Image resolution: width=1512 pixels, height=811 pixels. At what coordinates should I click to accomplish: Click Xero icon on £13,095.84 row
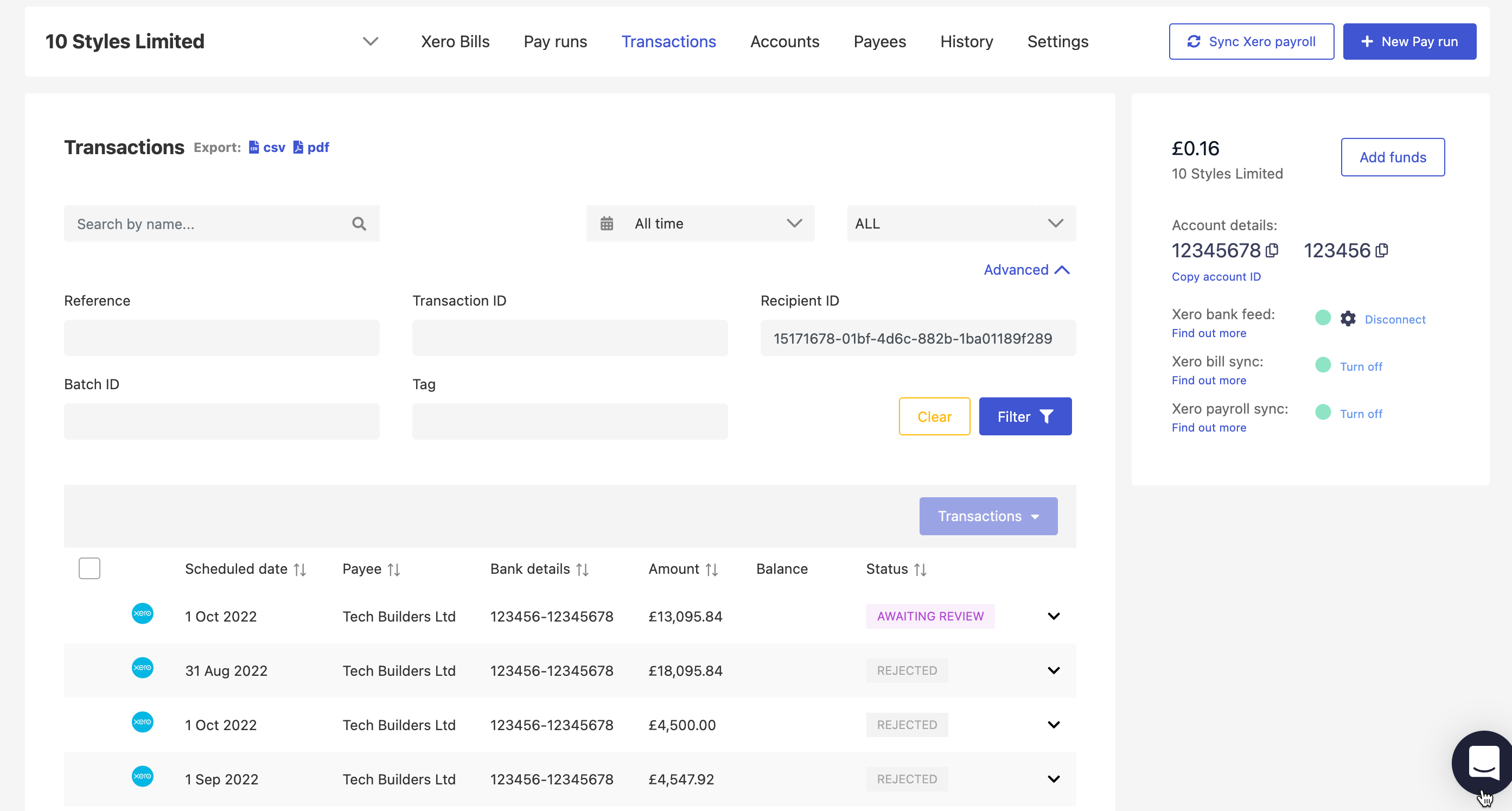(142, 614)
